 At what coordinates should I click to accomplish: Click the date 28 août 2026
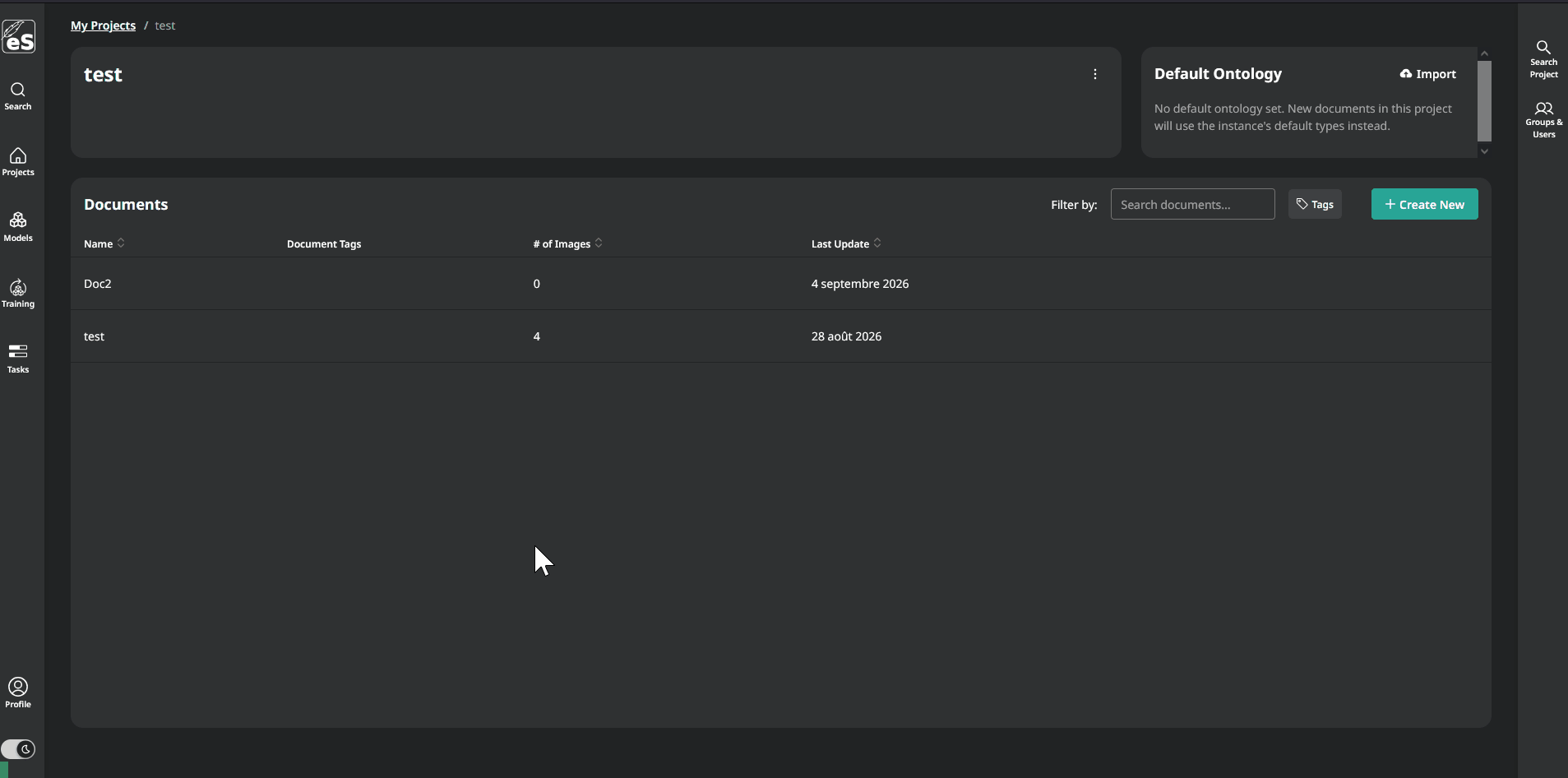(846, 336)
